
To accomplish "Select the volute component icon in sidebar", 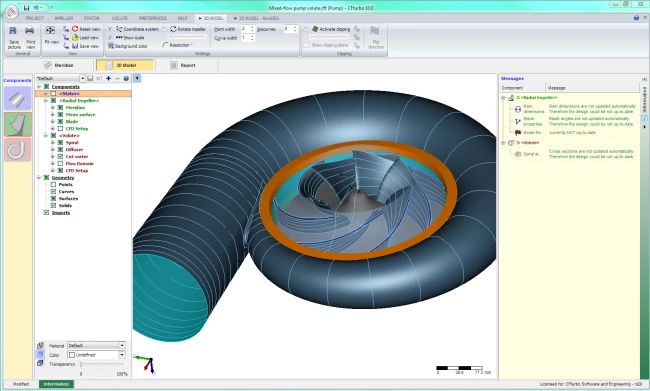I will point(17,149).
